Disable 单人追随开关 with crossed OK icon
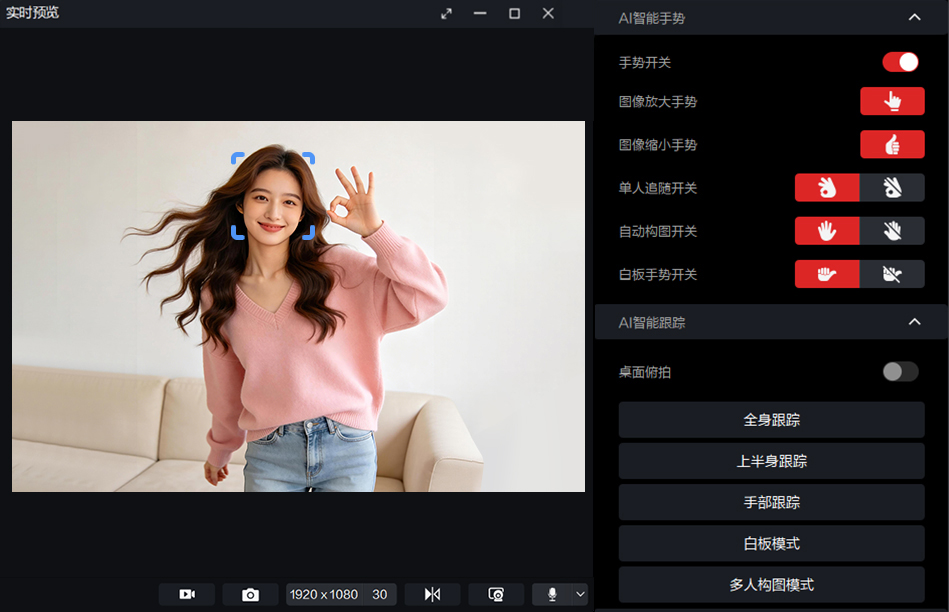This screenshot has width=949, height=612. [x=892, y=188]
